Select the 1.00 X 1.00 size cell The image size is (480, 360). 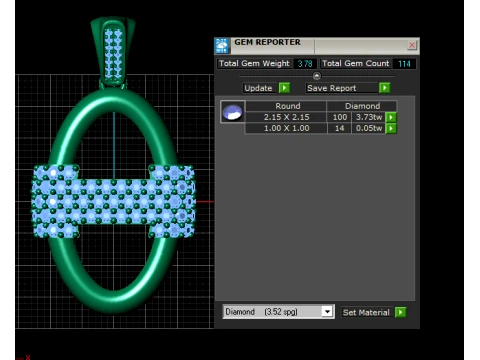coord(286,128)
